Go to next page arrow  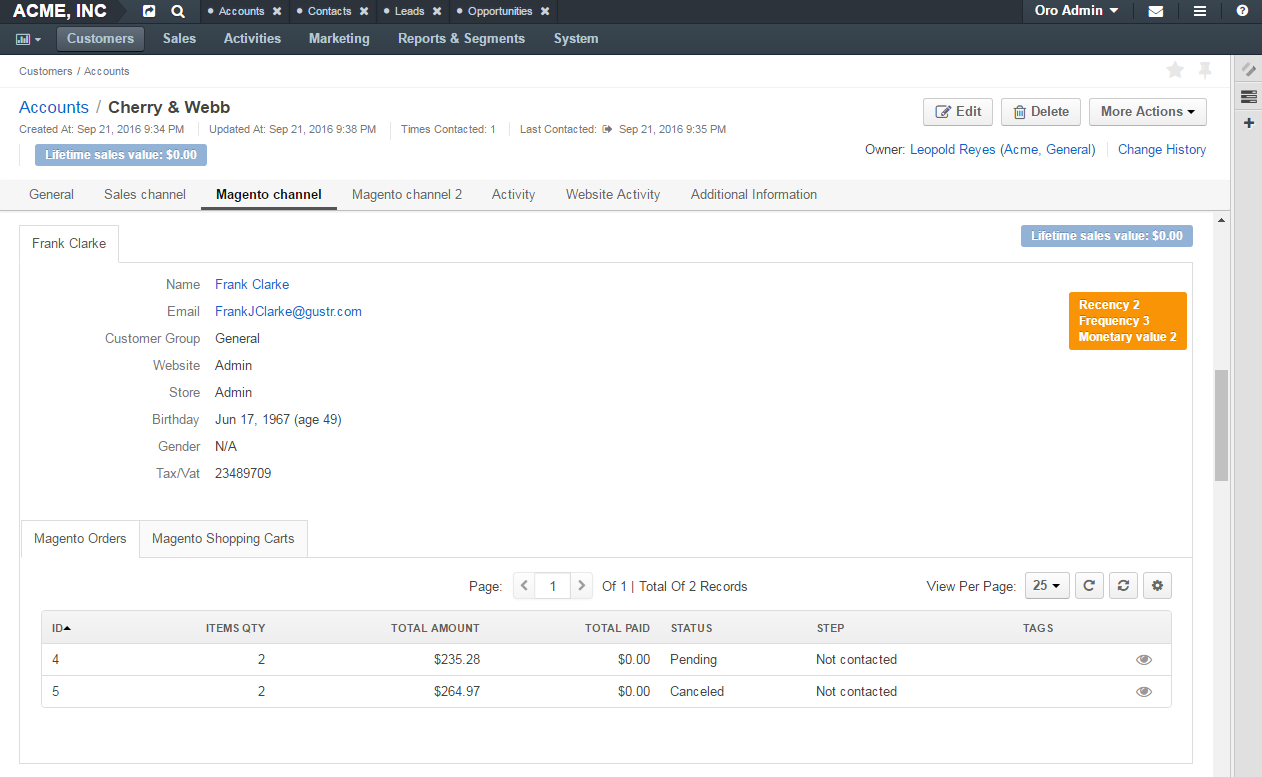tap(582, 586)
